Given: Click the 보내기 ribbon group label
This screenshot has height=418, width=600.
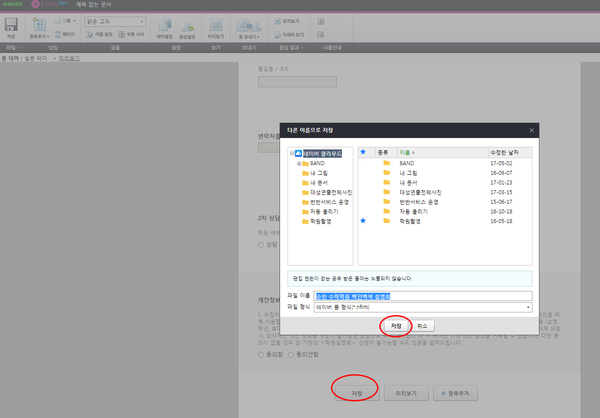Looking at the screenshot, I should tap(249, 48).
